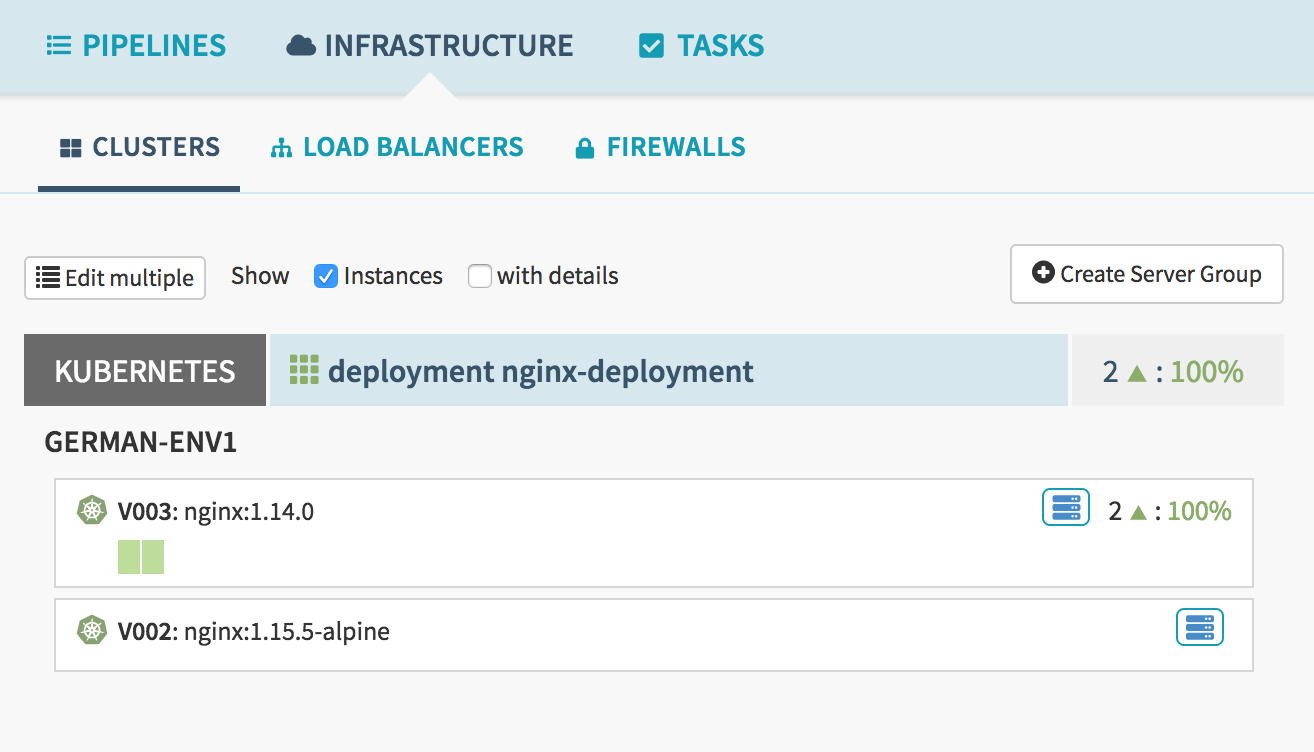1314x752 pixels.
Task: Click the sitemap icon for Load Balancers
Action: 281,148
